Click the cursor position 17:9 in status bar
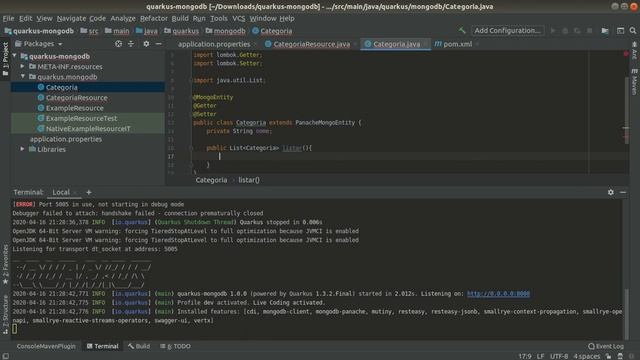The height and width of the screenshot is (360, 640). [x=525, y=356]
